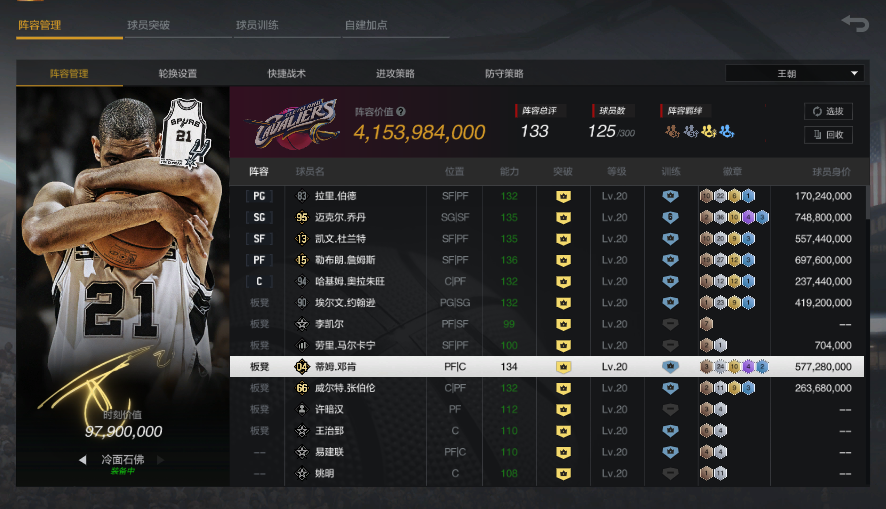Screen dimensions: 886x509
Task: Show next moment card with right arrow
Action: 160,460
